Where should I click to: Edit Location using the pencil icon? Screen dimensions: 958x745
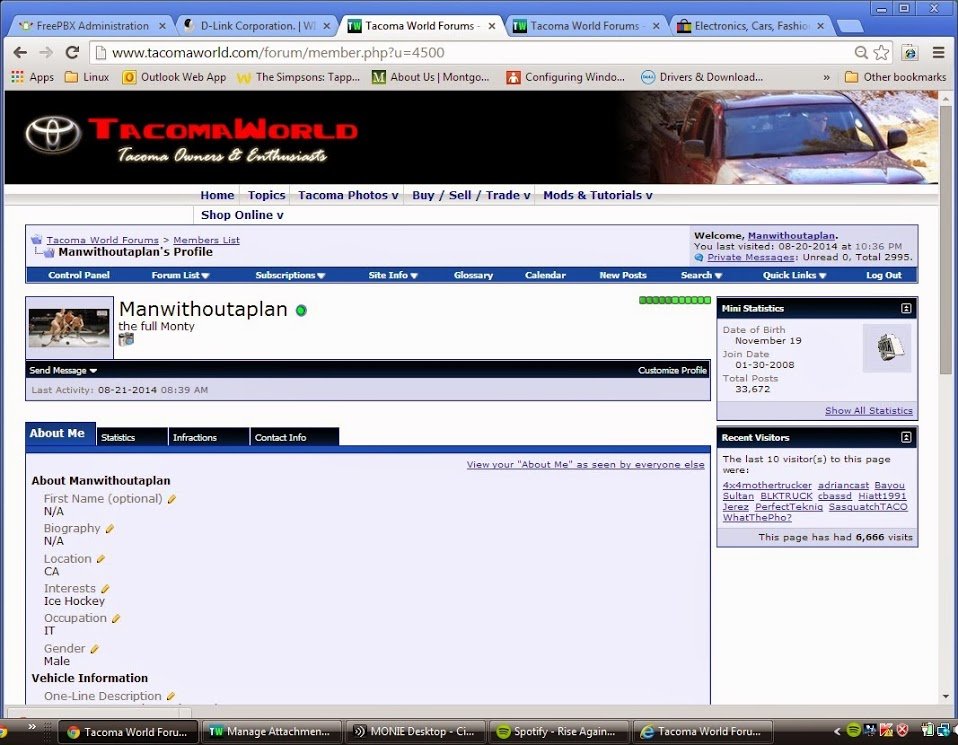pos(101,559)
